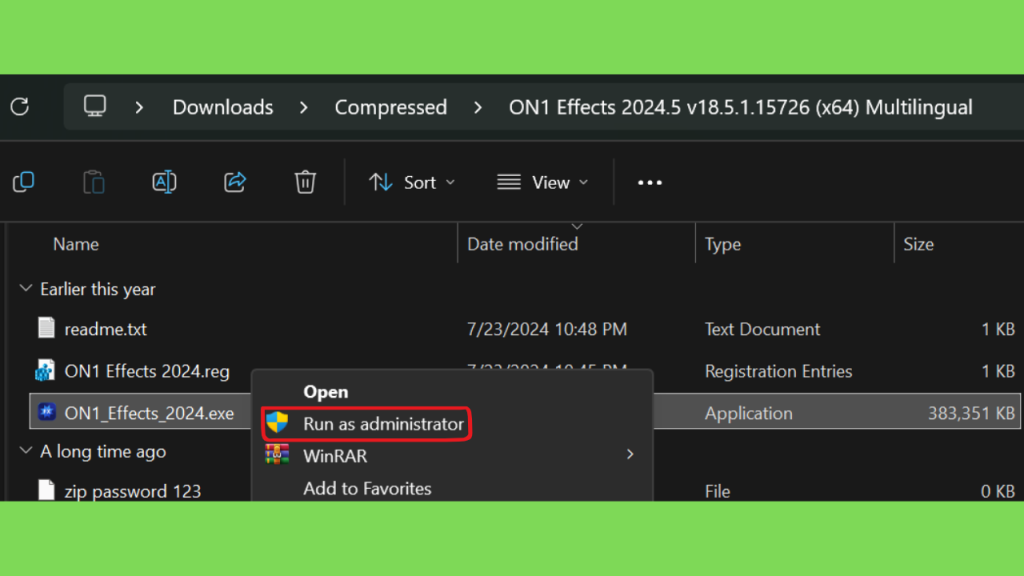1024x576 pixels.
Task: Sort by the Size column header
Action: coord(918,244)
